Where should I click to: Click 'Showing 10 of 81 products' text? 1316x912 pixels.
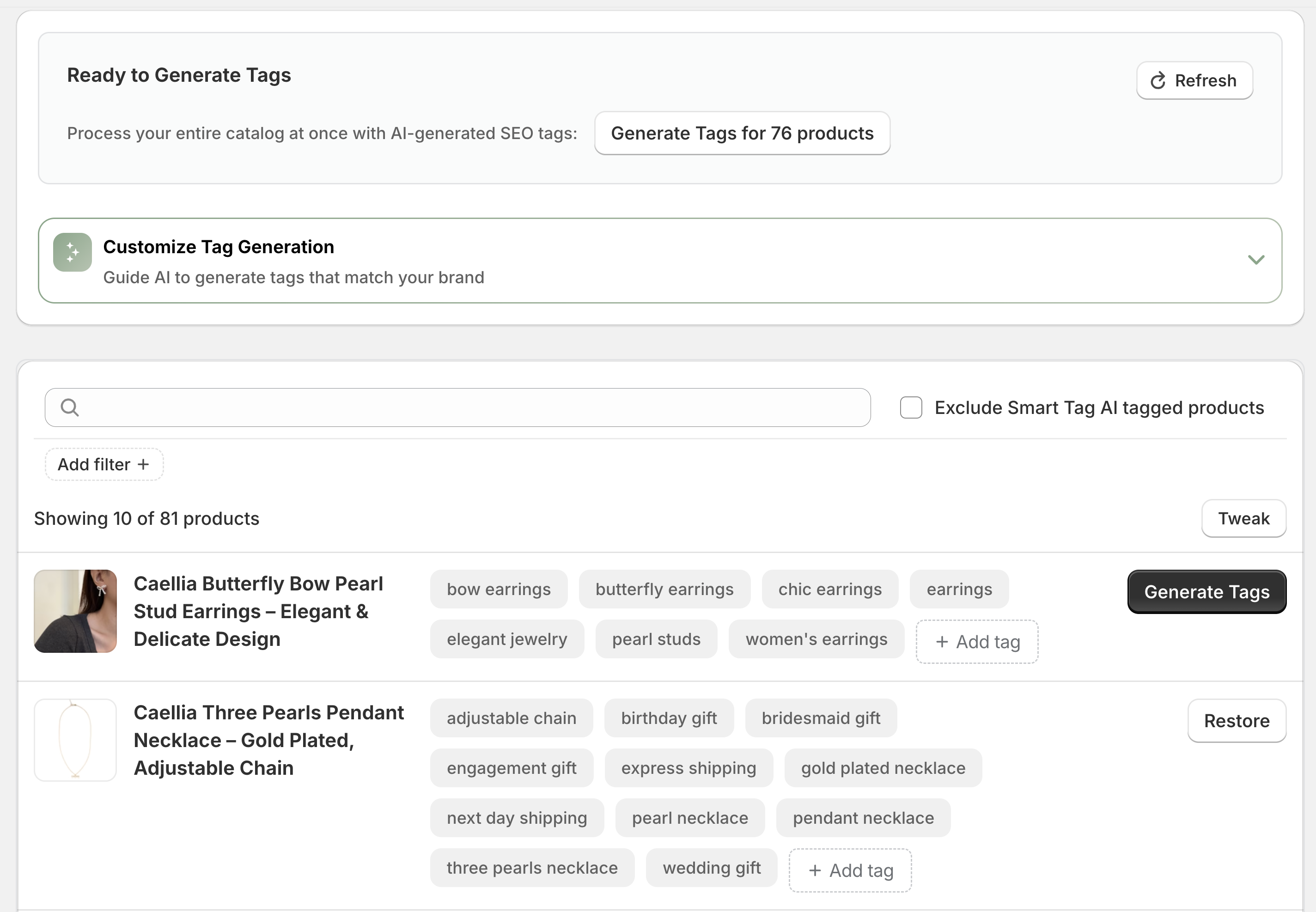click(147, 518)
